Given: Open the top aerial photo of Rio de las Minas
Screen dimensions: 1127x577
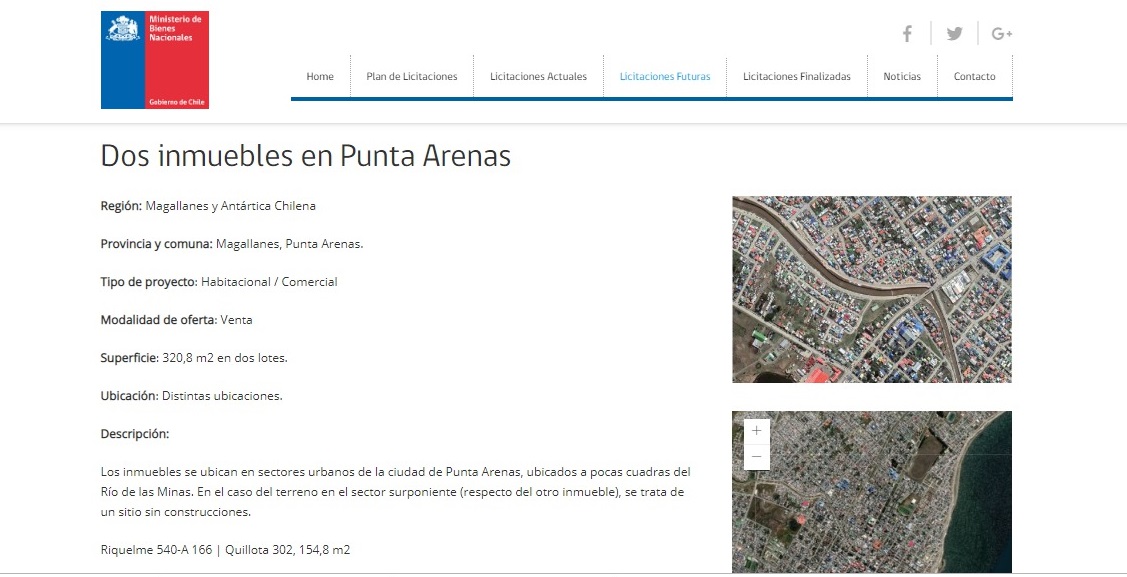Looking at the screenshot, I should (x=871, y=289).
